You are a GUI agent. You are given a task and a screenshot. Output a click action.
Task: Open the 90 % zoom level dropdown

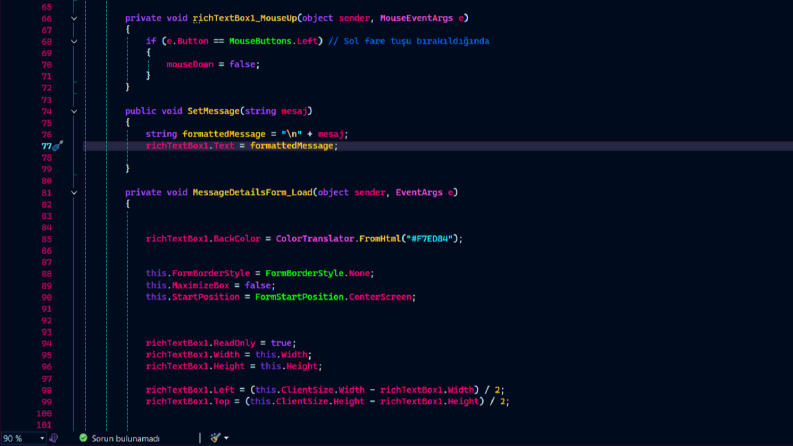point(42,438)
